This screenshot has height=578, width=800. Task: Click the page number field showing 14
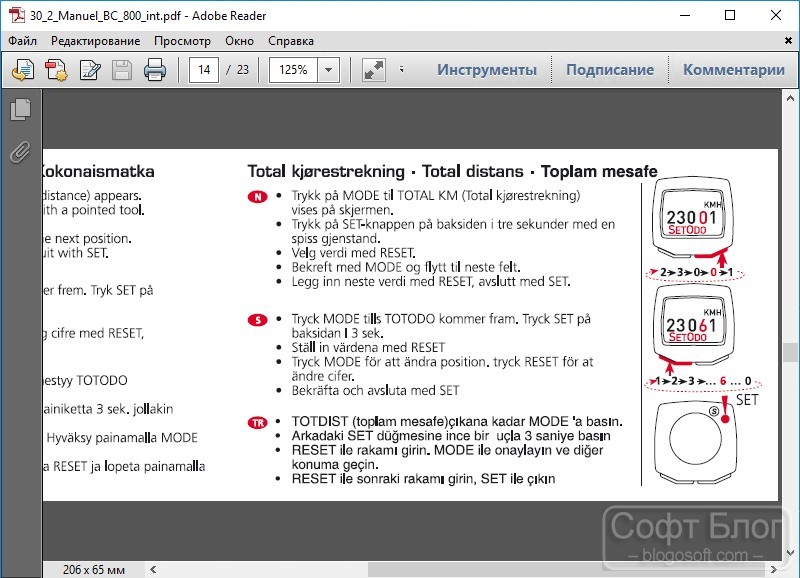click(204, 70)
